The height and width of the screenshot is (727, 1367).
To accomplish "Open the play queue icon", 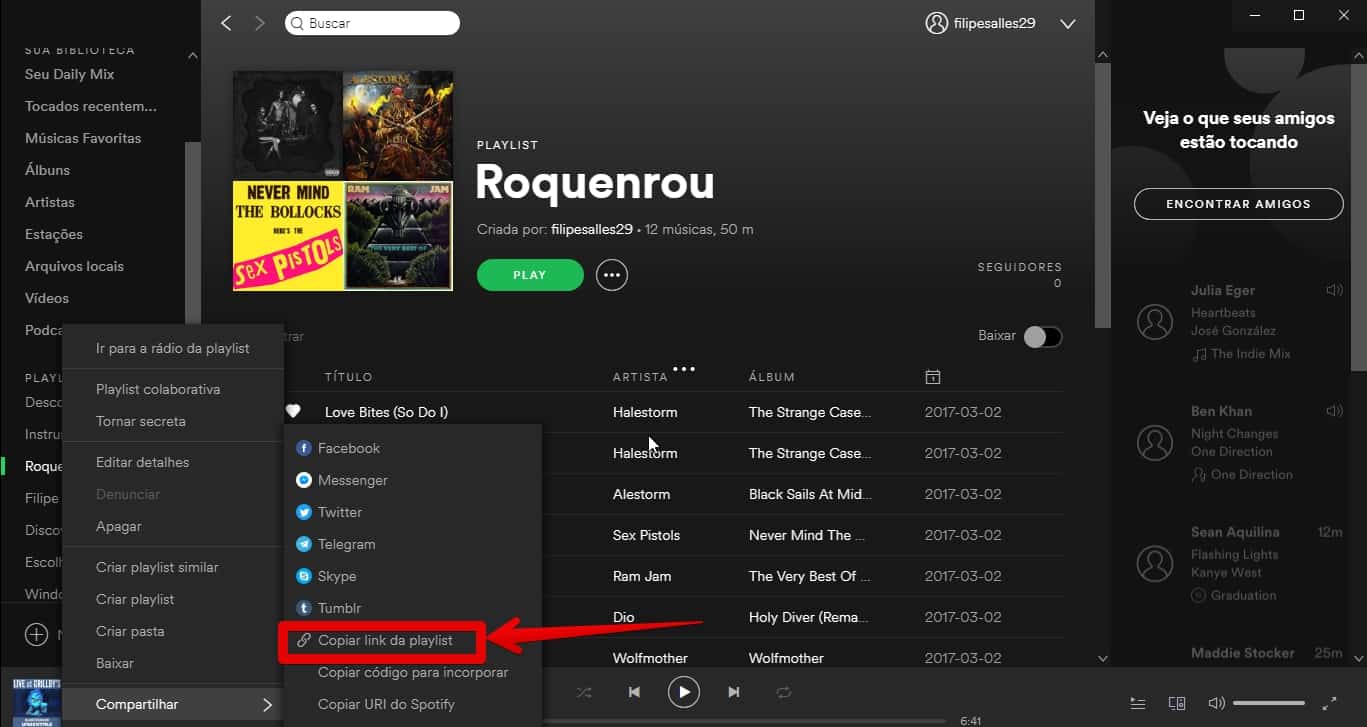I will [x=1138, y=703].
